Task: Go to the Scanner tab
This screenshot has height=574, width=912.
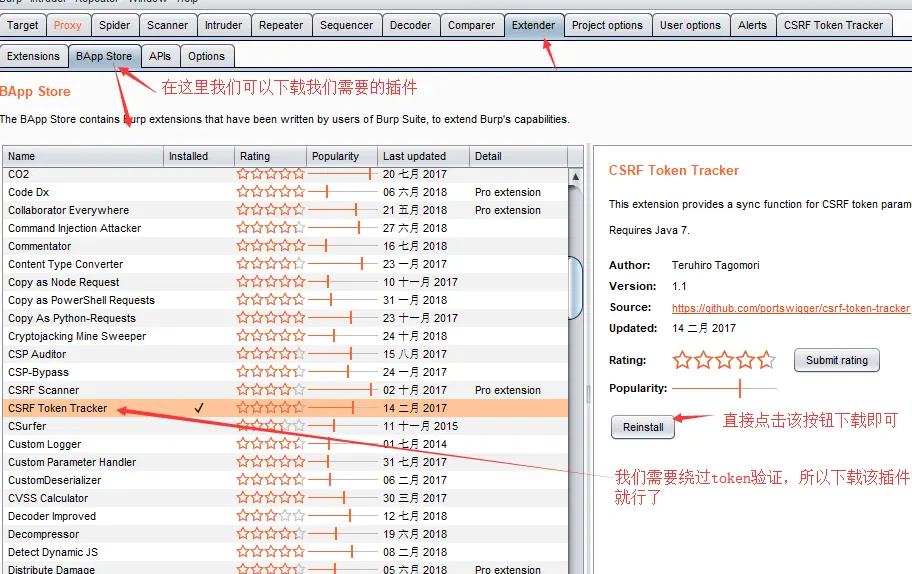Action: click(x=168, y=26)
